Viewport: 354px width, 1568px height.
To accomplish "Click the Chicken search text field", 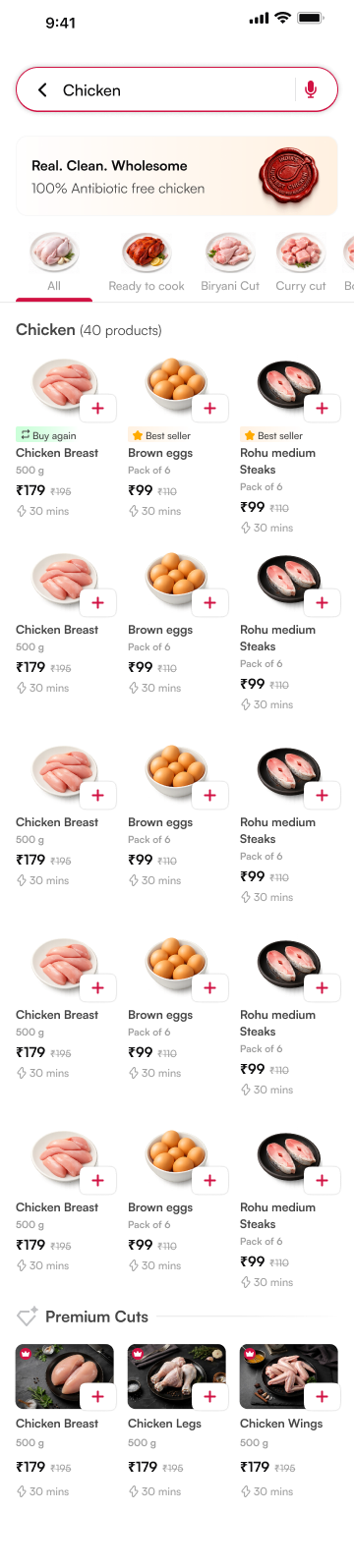I will click(x=177, y=90).
